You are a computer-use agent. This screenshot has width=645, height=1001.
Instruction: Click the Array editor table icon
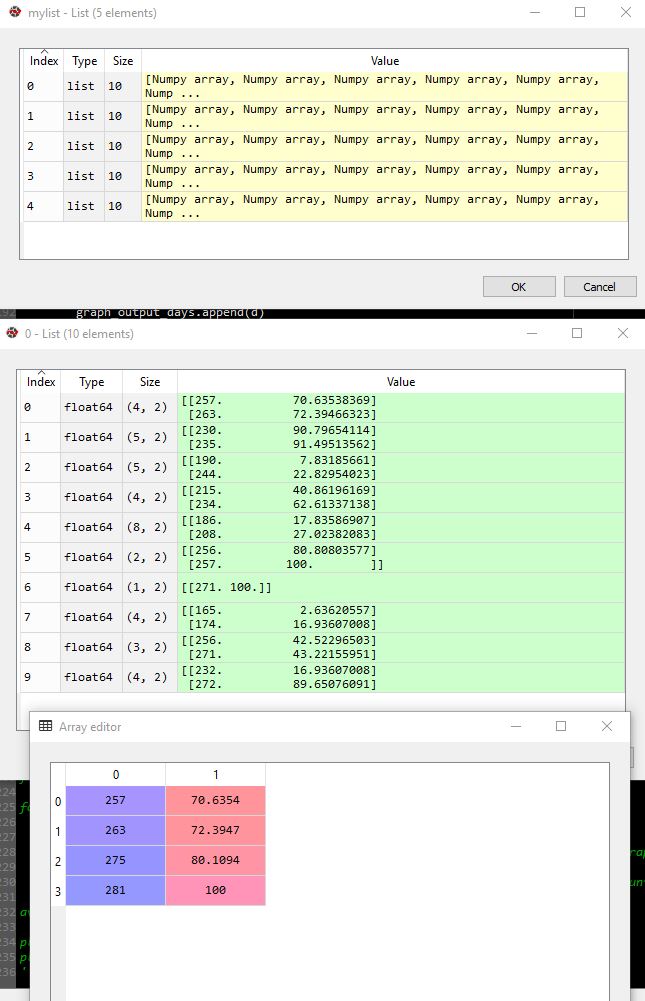[x=46, y=726]
